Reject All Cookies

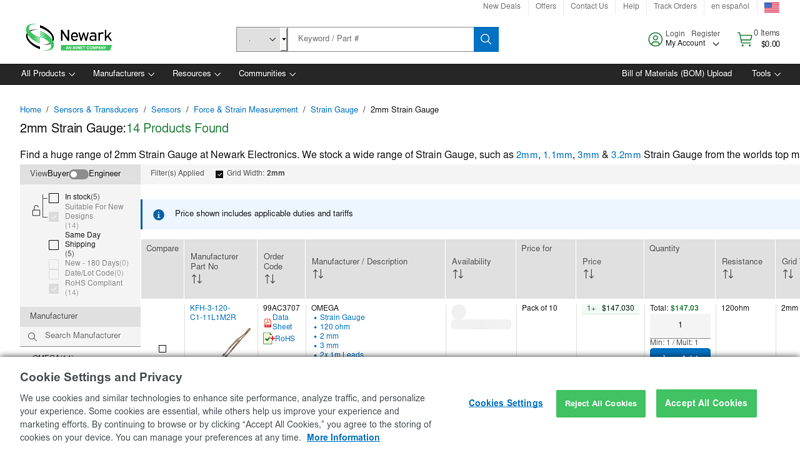(x=601, y=404)
